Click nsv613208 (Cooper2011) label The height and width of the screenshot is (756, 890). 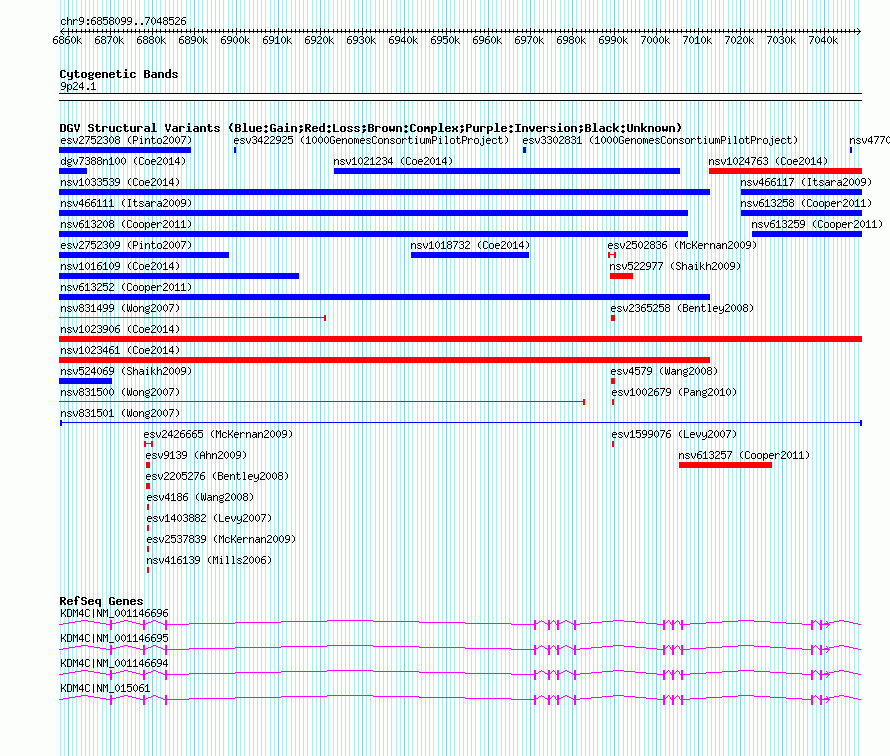[x=126, y=224]
